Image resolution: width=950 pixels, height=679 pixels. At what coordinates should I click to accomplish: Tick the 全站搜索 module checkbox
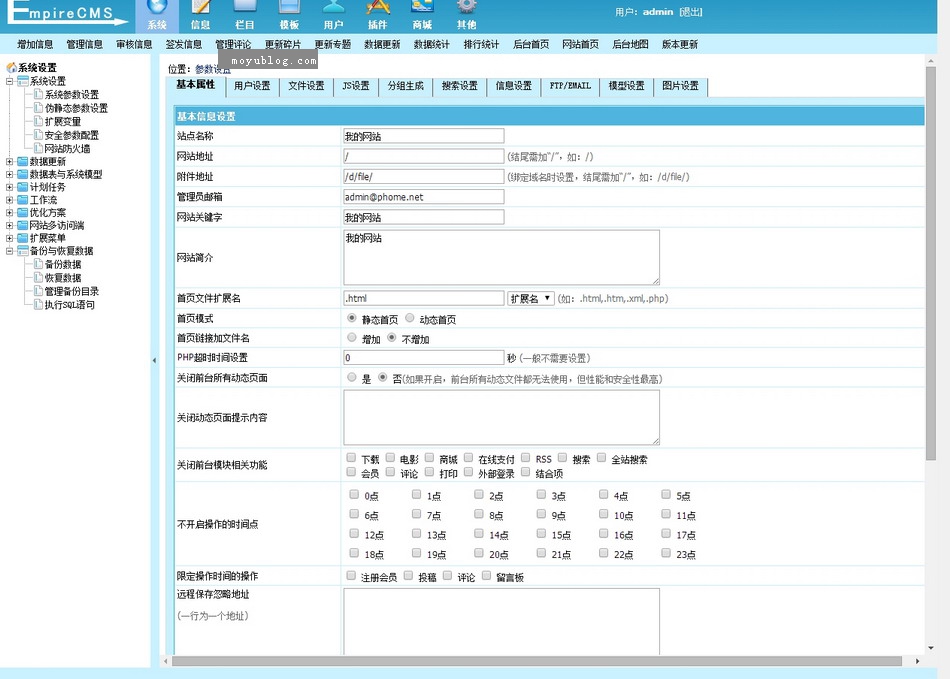[x=601, y=457]
